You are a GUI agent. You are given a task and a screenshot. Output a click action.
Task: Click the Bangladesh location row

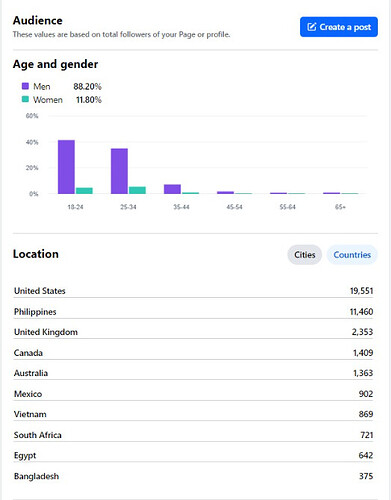[x=193, y=476]
